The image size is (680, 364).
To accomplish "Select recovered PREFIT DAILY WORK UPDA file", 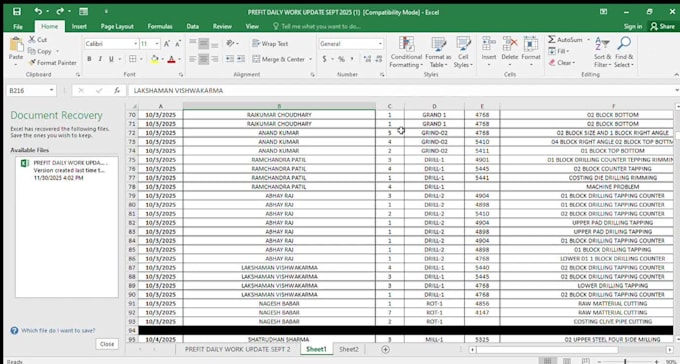I will (66, 170).
